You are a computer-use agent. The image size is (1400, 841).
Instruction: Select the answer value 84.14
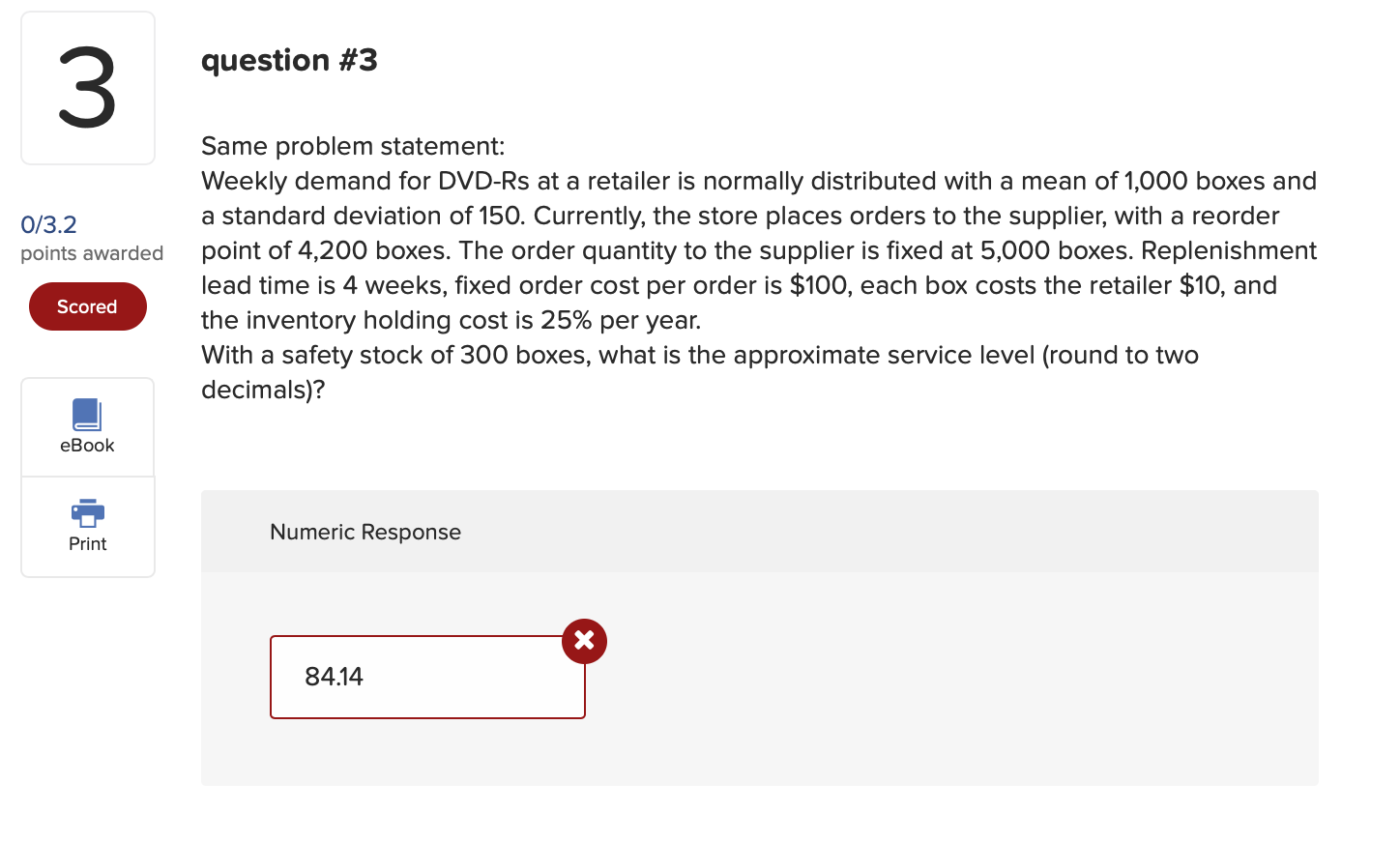[x=334, y=677]
